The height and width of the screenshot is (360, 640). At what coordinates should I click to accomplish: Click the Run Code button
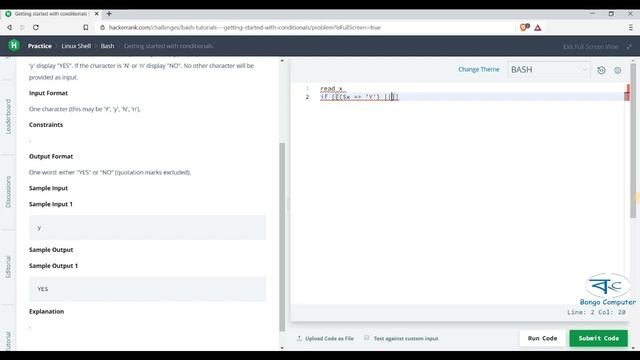[x=542, y=338]
